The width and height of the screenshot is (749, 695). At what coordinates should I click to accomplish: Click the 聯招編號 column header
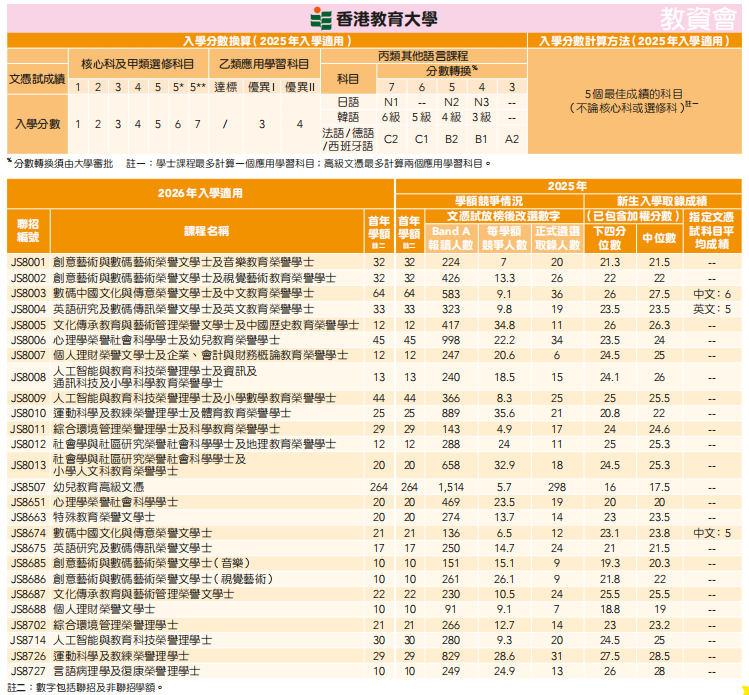click(28, 231)
